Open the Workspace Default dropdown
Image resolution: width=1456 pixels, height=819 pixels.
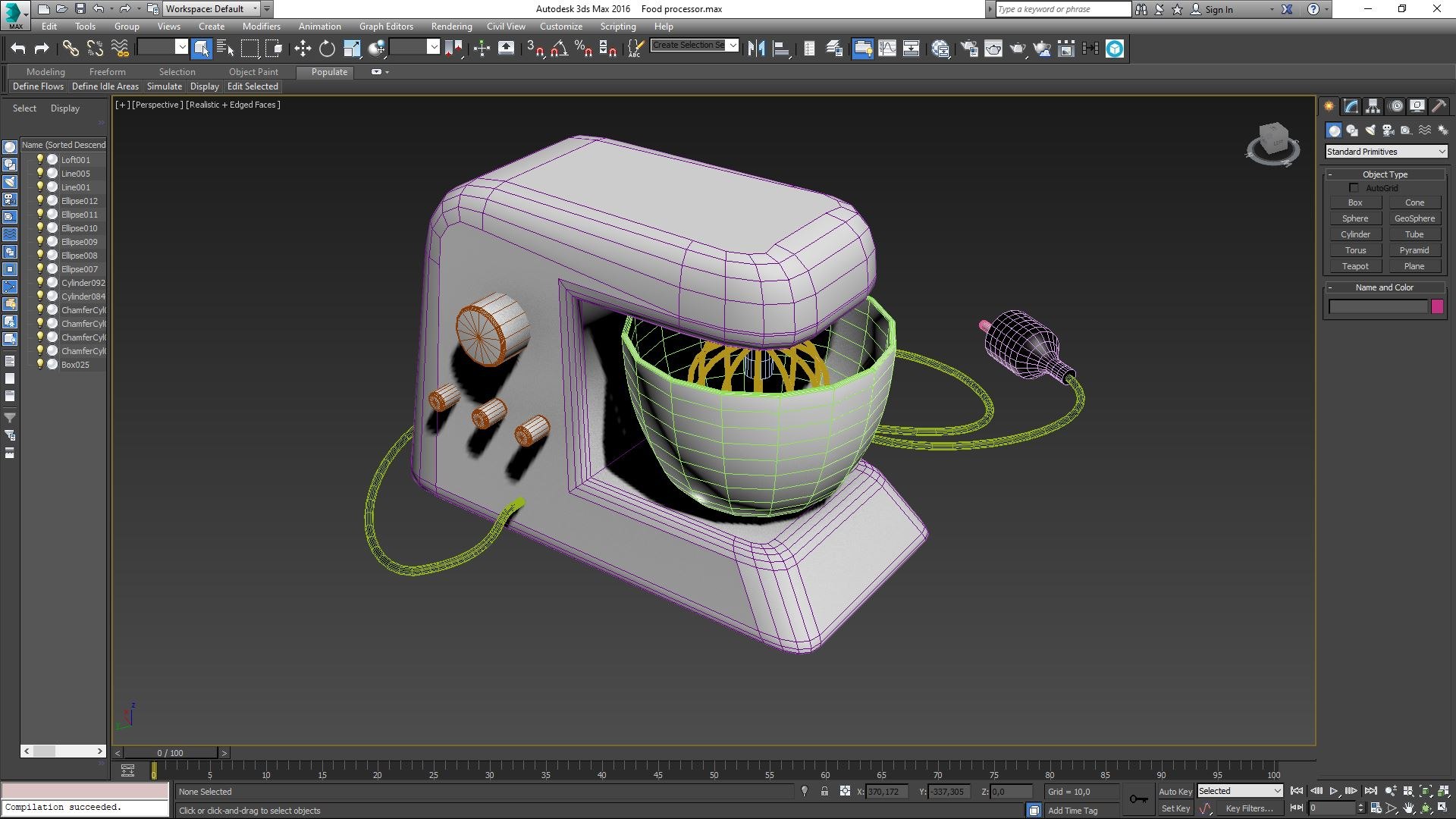(x=212, y=9)
